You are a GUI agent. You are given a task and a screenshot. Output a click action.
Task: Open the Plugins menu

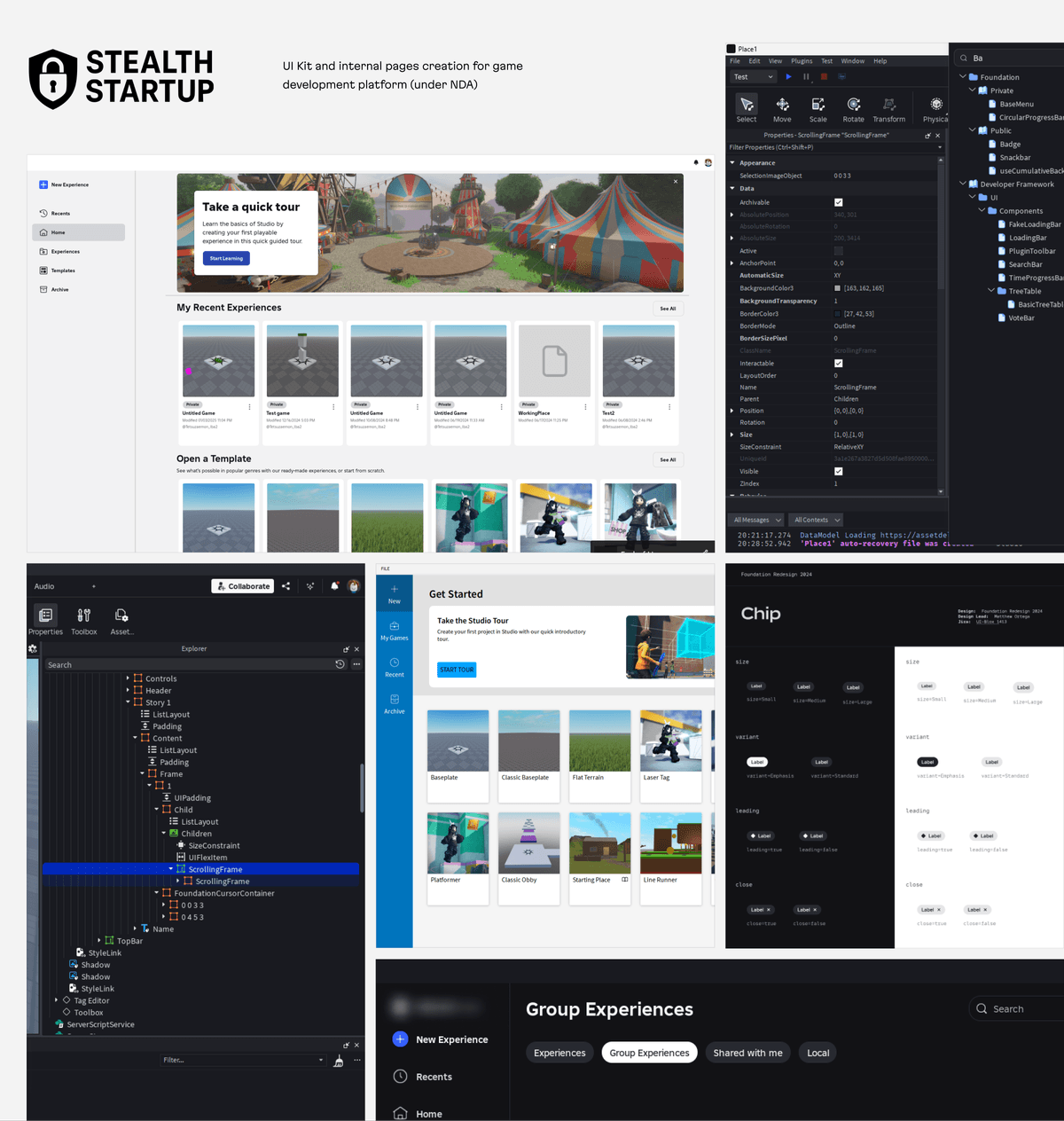(x=802, y=60)
